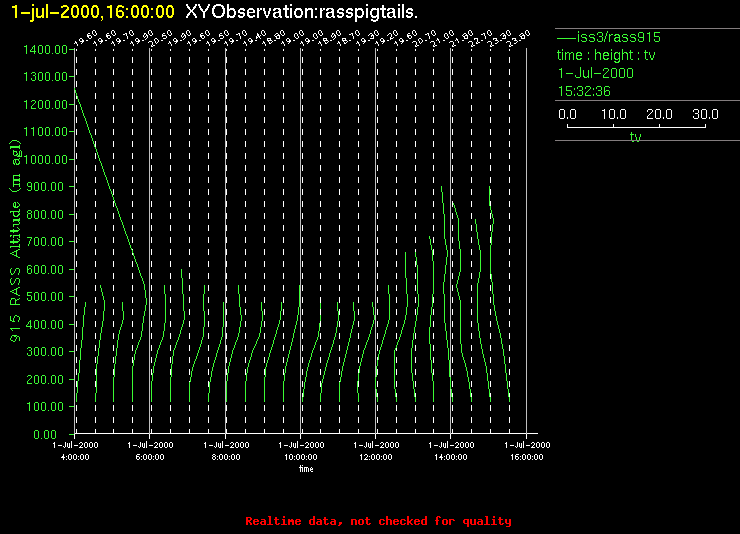Click the tv scale bar line in legend
This screenshot has width=740, height=534.
coord(636,126)
